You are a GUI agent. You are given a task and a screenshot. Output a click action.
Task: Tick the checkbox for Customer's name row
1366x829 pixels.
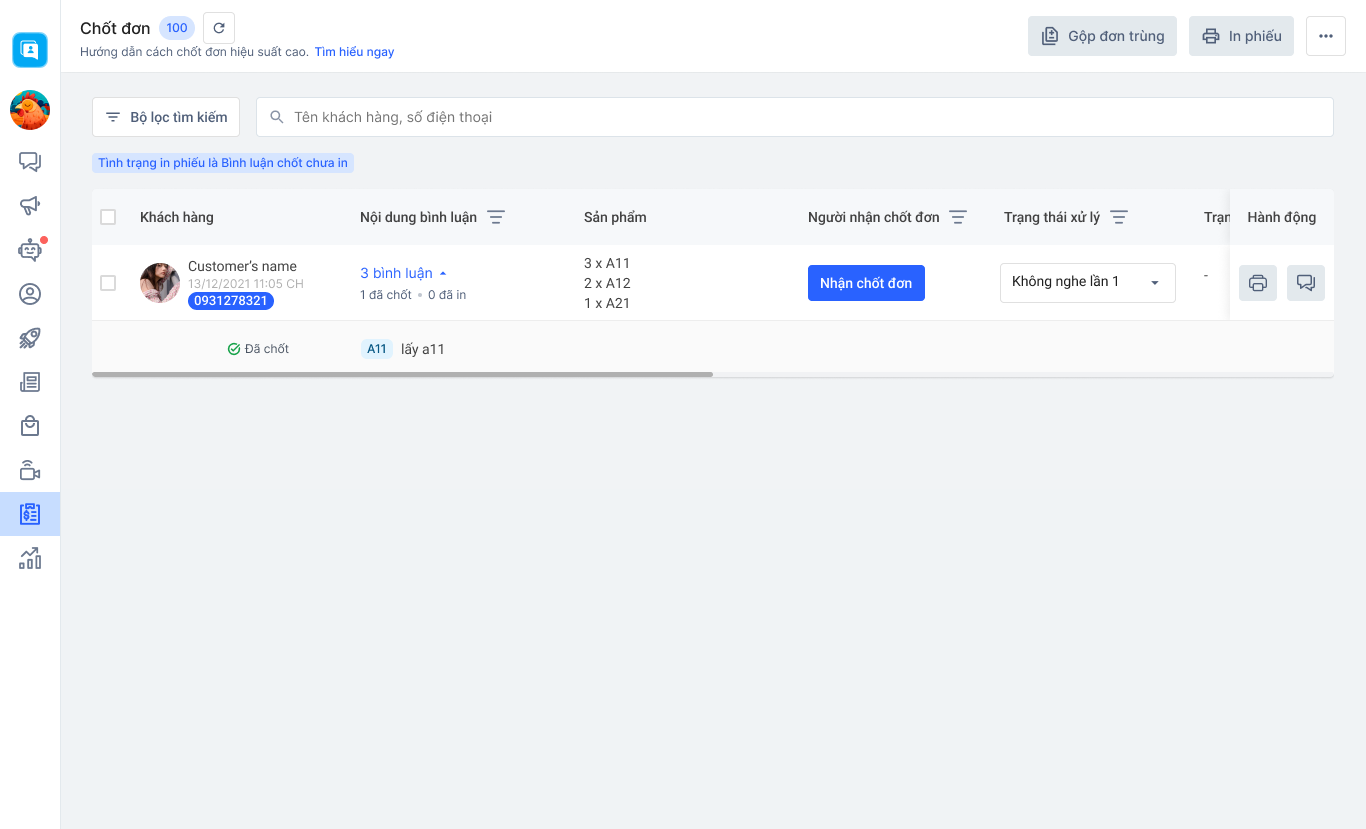tap(108, 283)
